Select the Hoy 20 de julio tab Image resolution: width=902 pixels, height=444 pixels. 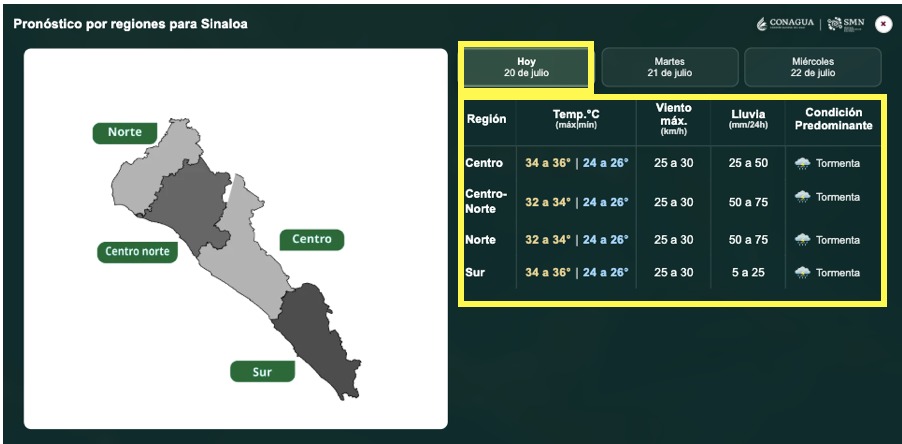click(526, 67)
